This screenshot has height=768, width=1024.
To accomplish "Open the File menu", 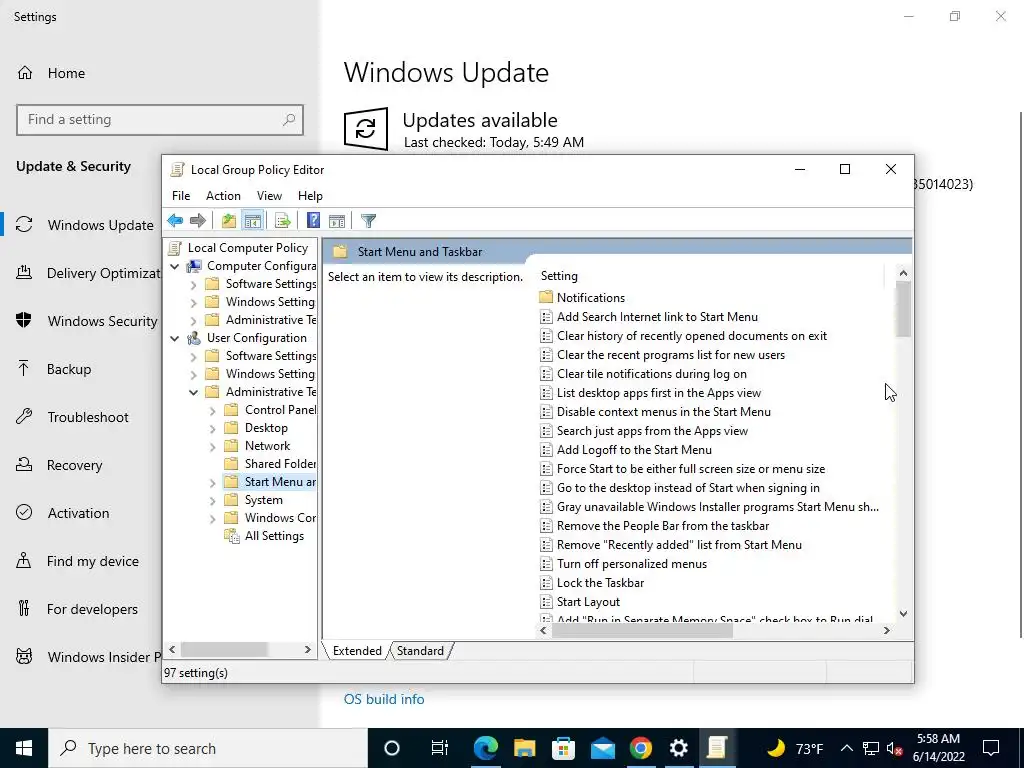I will point(181,196).
